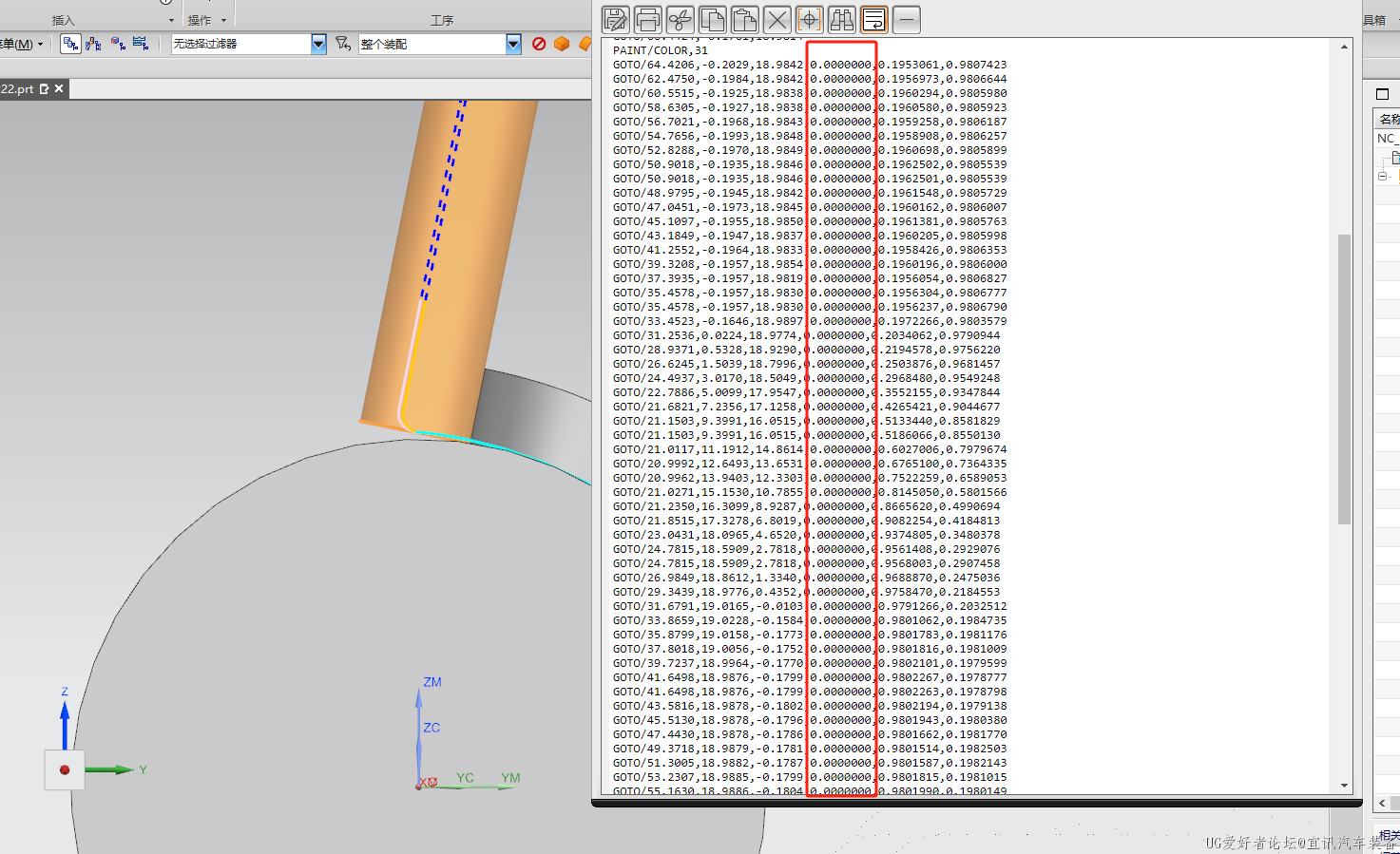1400x854 pixels.
Task: Click the third solid-hierarchy selection icon
Action: tap(118, 44)
